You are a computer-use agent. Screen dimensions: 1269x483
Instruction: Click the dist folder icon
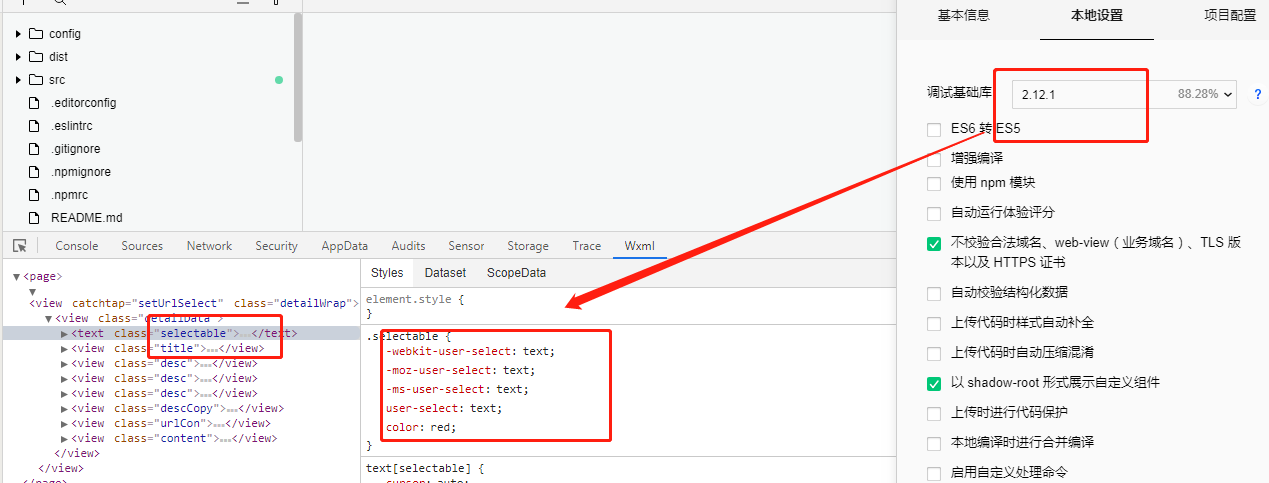point(36,57)
